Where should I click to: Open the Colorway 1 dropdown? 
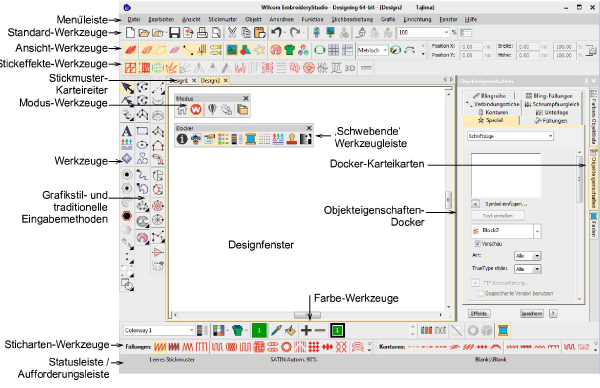pos(191,330)
